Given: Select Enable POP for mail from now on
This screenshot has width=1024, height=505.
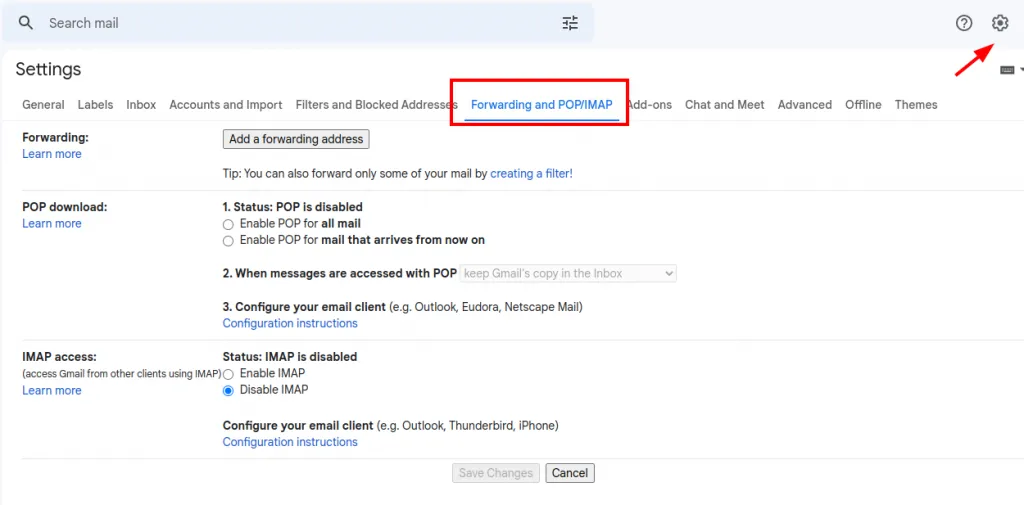Looking at the screenshot, I should (x=228, y=240).
